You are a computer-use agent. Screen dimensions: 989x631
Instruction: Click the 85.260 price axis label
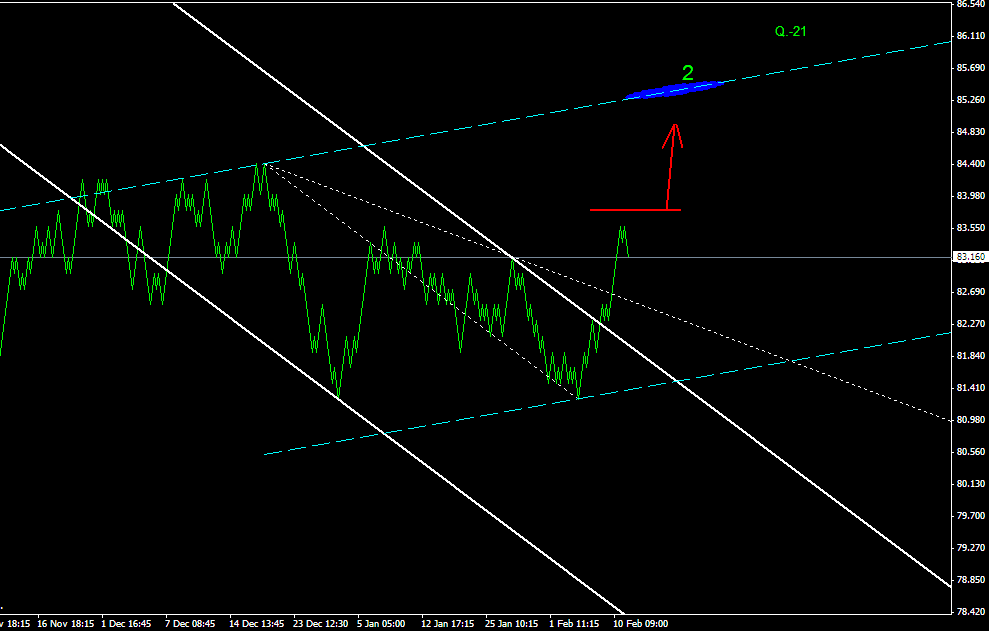click(x=971, y=100)
